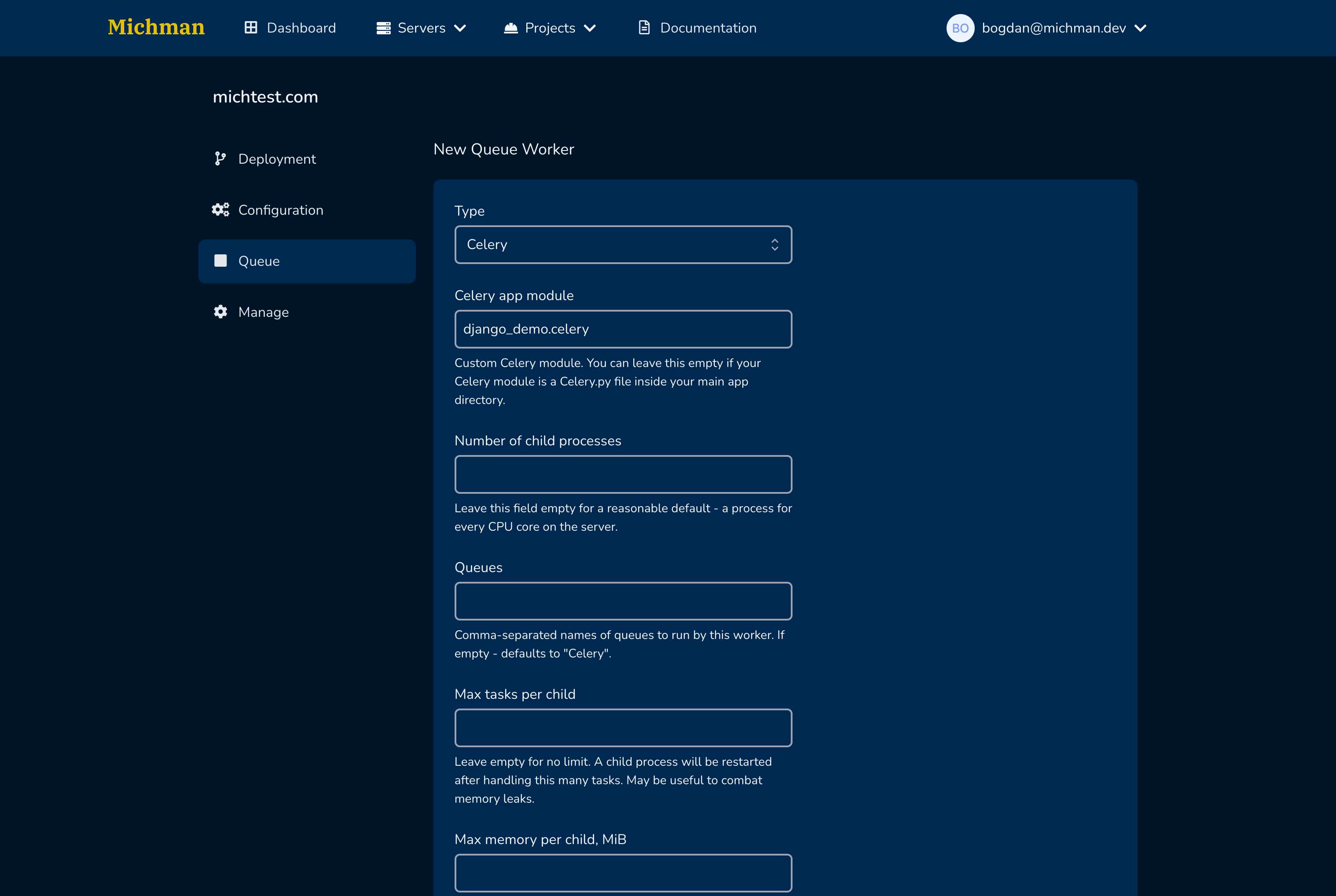1336x896 pixels.
Task: Click the Documentation file icon
Action: (x=644, y=27)
